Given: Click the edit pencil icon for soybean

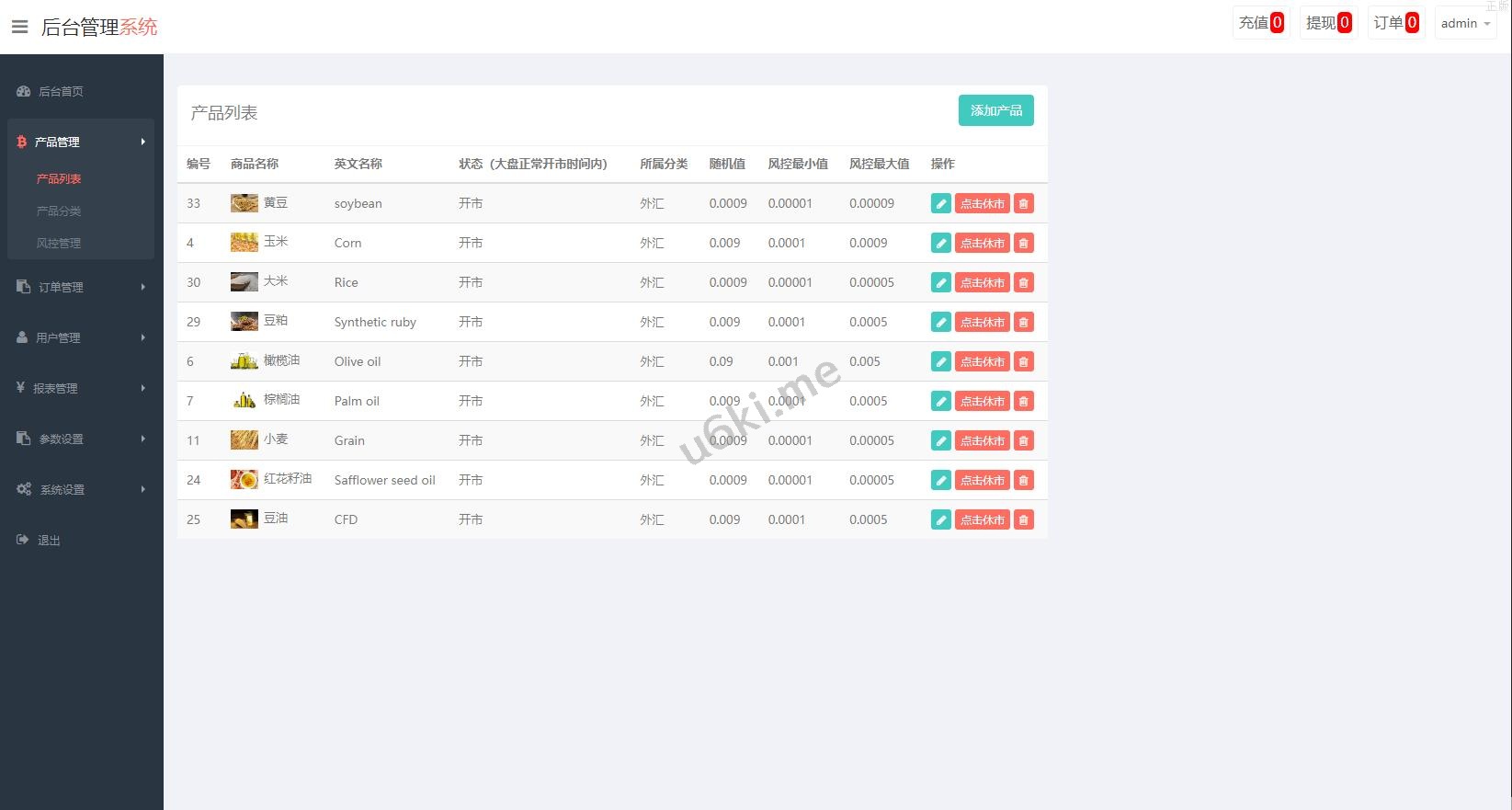Looking at the screenshot, I should [x=940, y=203].
